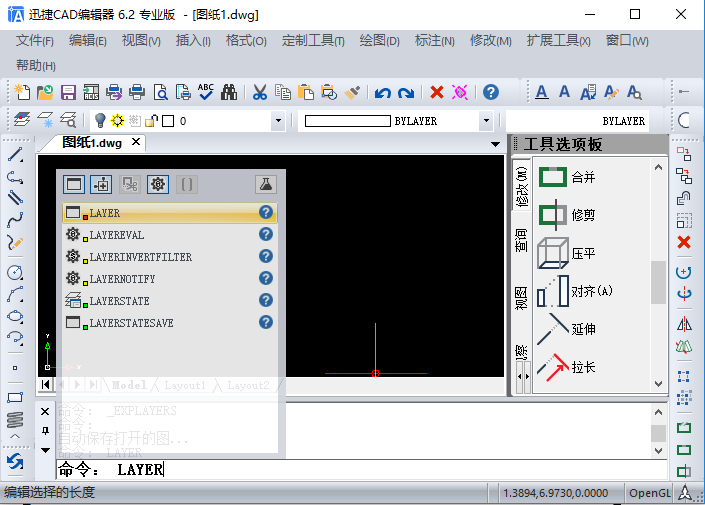
Task: Open 绘图(D) menu
Action: (379, 41)
